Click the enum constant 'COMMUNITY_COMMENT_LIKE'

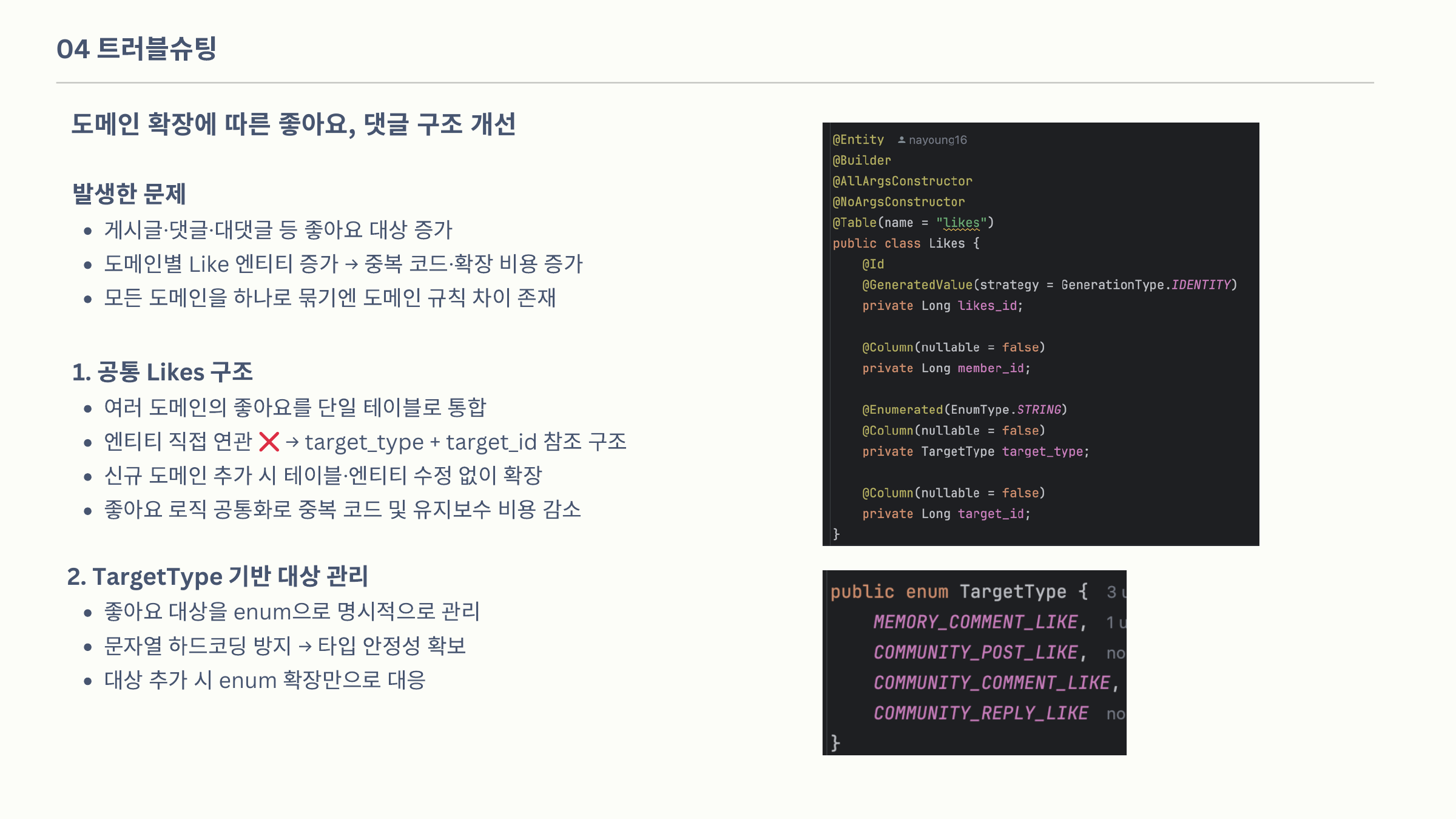click(x=992, y=682)
